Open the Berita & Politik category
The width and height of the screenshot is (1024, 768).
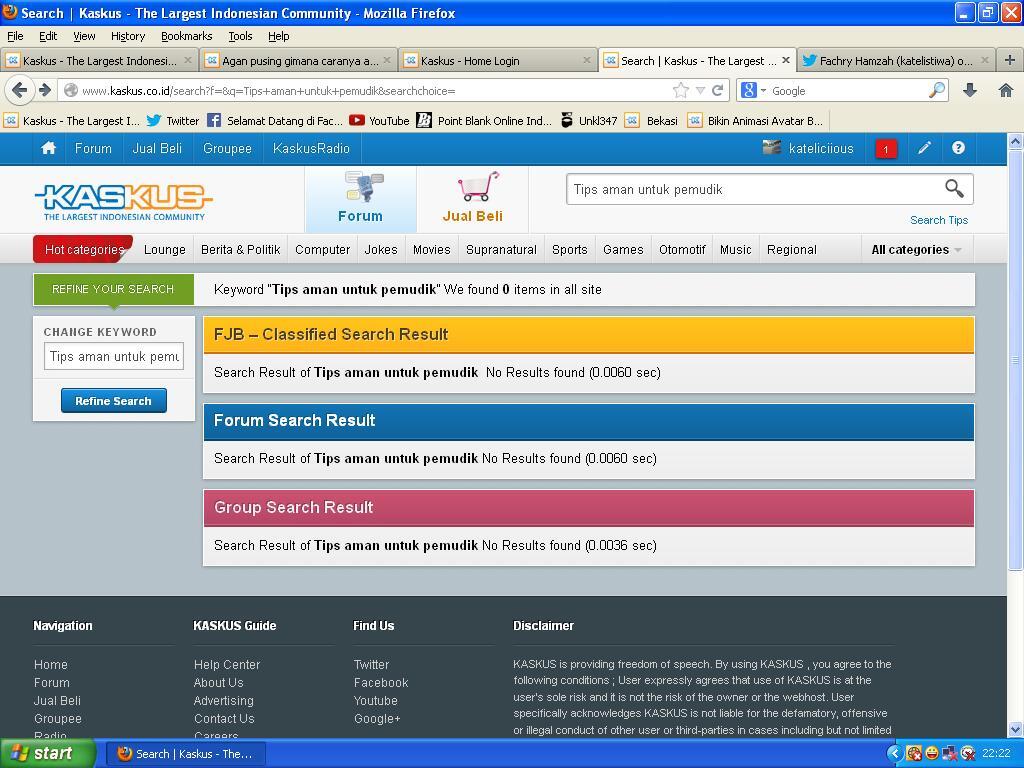(x=240, y=249)
